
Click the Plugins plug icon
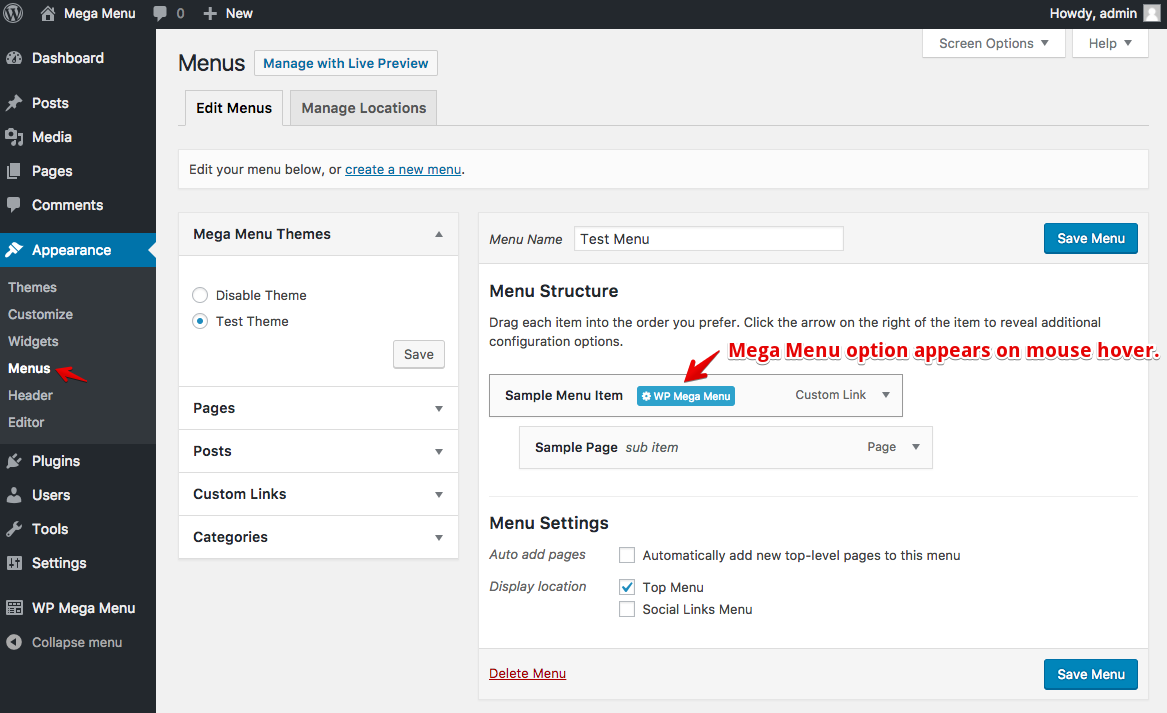coord(14,461)
